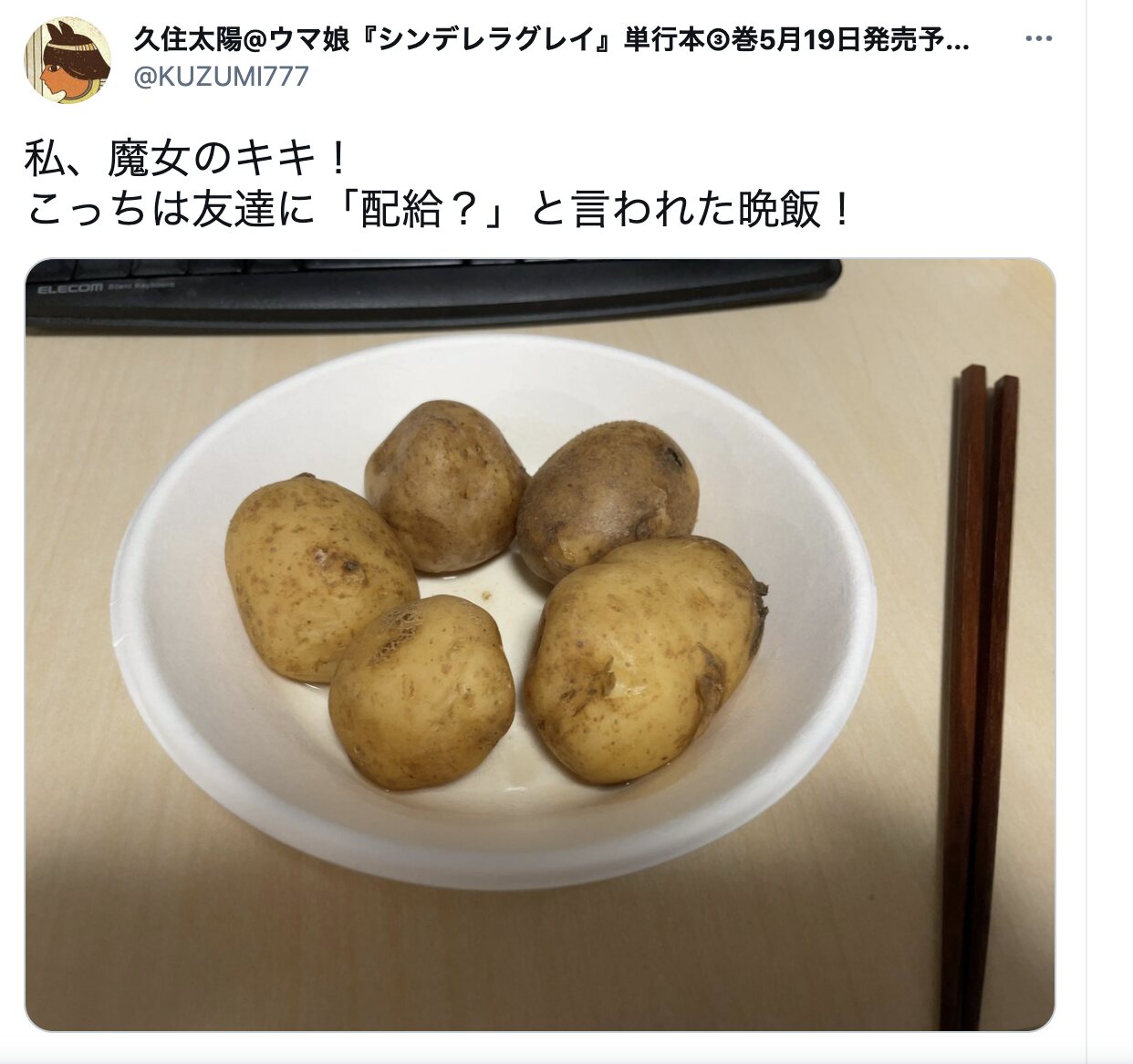This screenshot has height=1064, width=1133.
Task: Click the ELECOM keyboard in the photo
Action: tap(432, 292)
